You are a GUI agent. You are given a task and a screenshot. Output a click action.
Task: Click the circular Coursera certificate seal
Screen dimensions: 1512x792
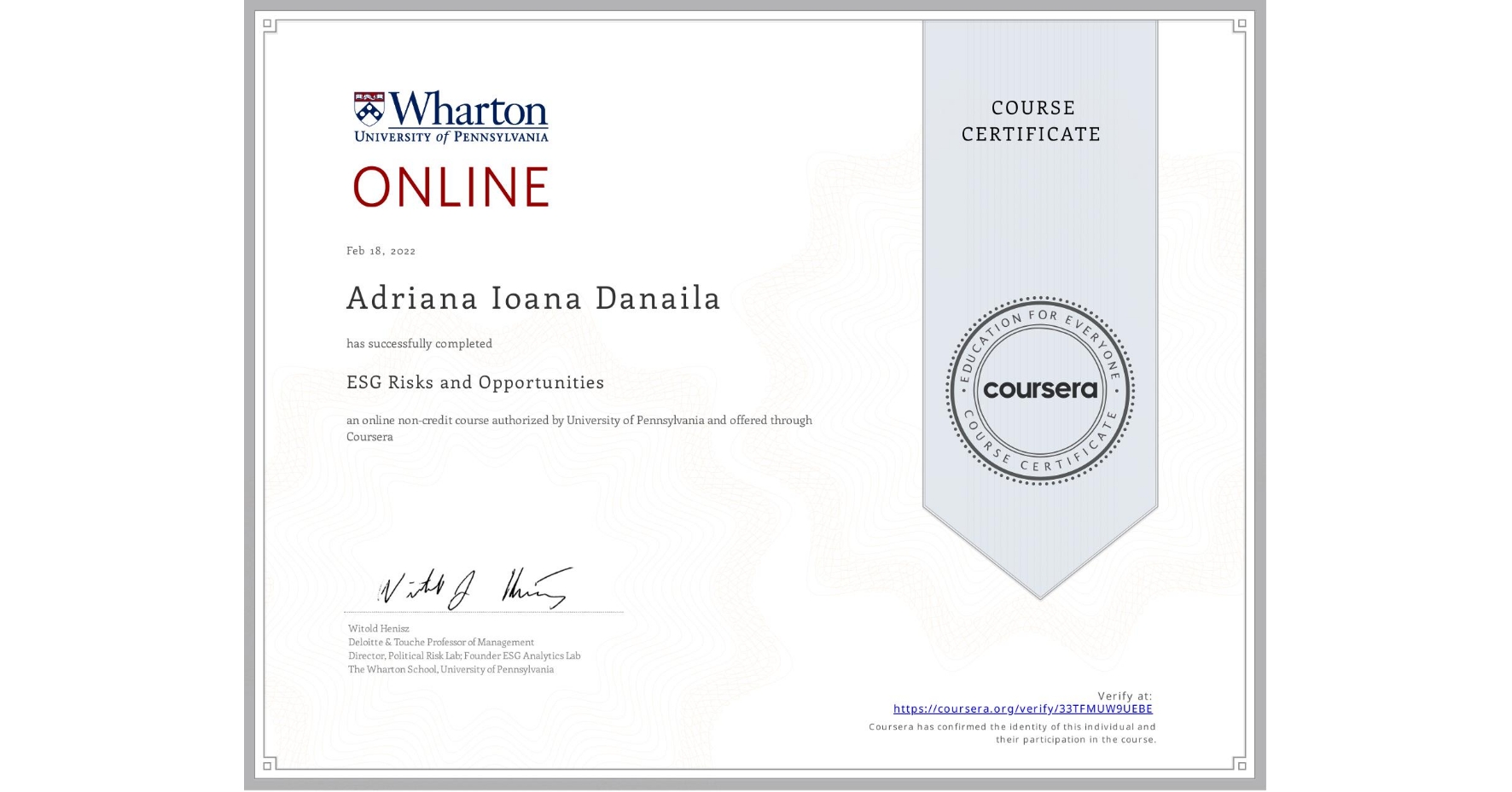coord(1039,391)
